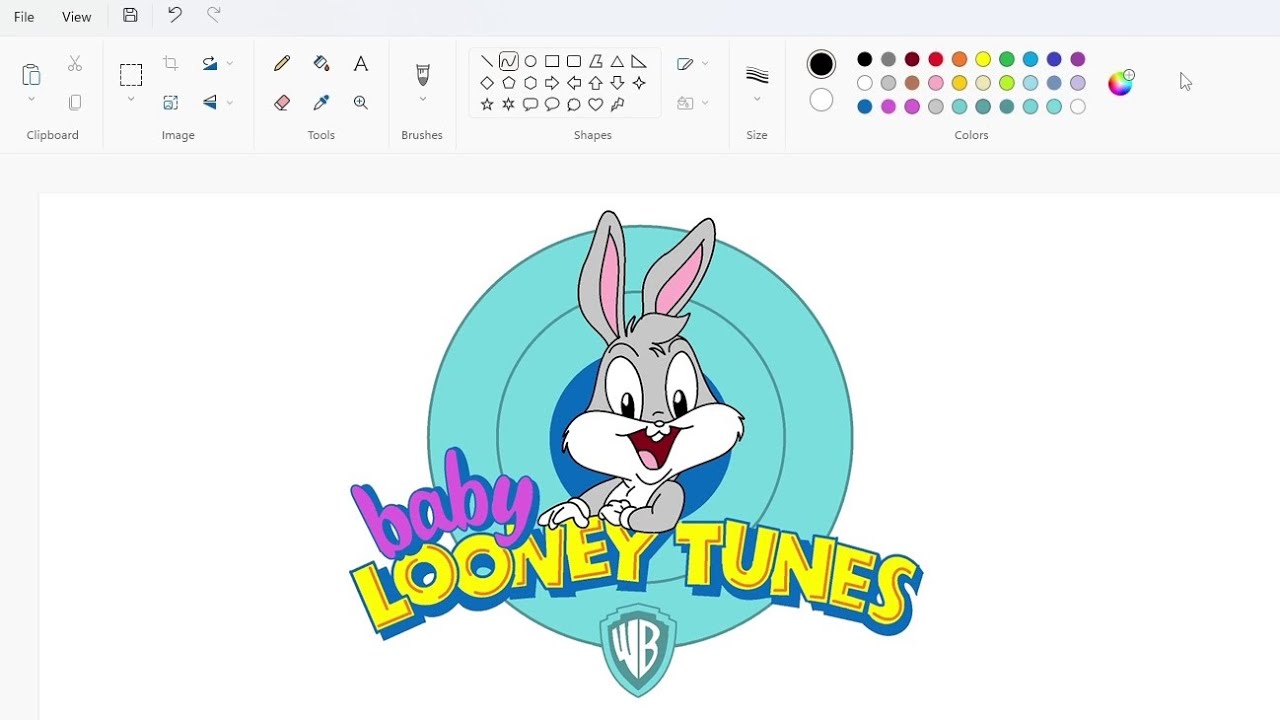
Task: Pick the Diamond shape
Action: click(487, 83)
